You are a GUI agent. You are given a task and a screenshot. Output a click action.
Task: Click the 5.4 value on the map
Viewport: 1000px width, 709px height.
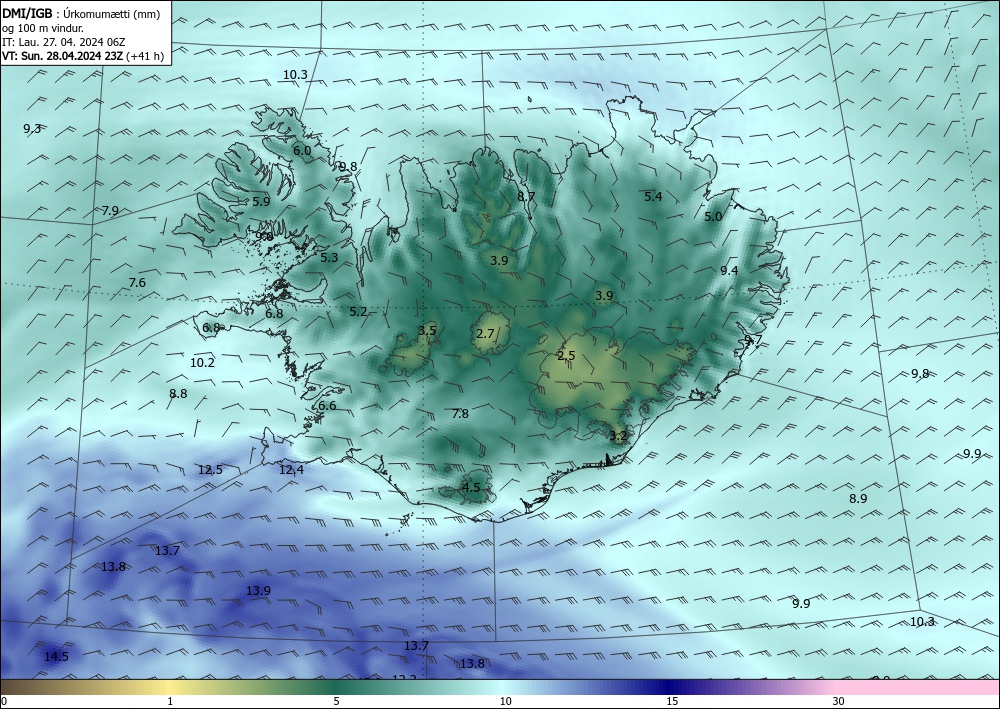click(653, 196)
